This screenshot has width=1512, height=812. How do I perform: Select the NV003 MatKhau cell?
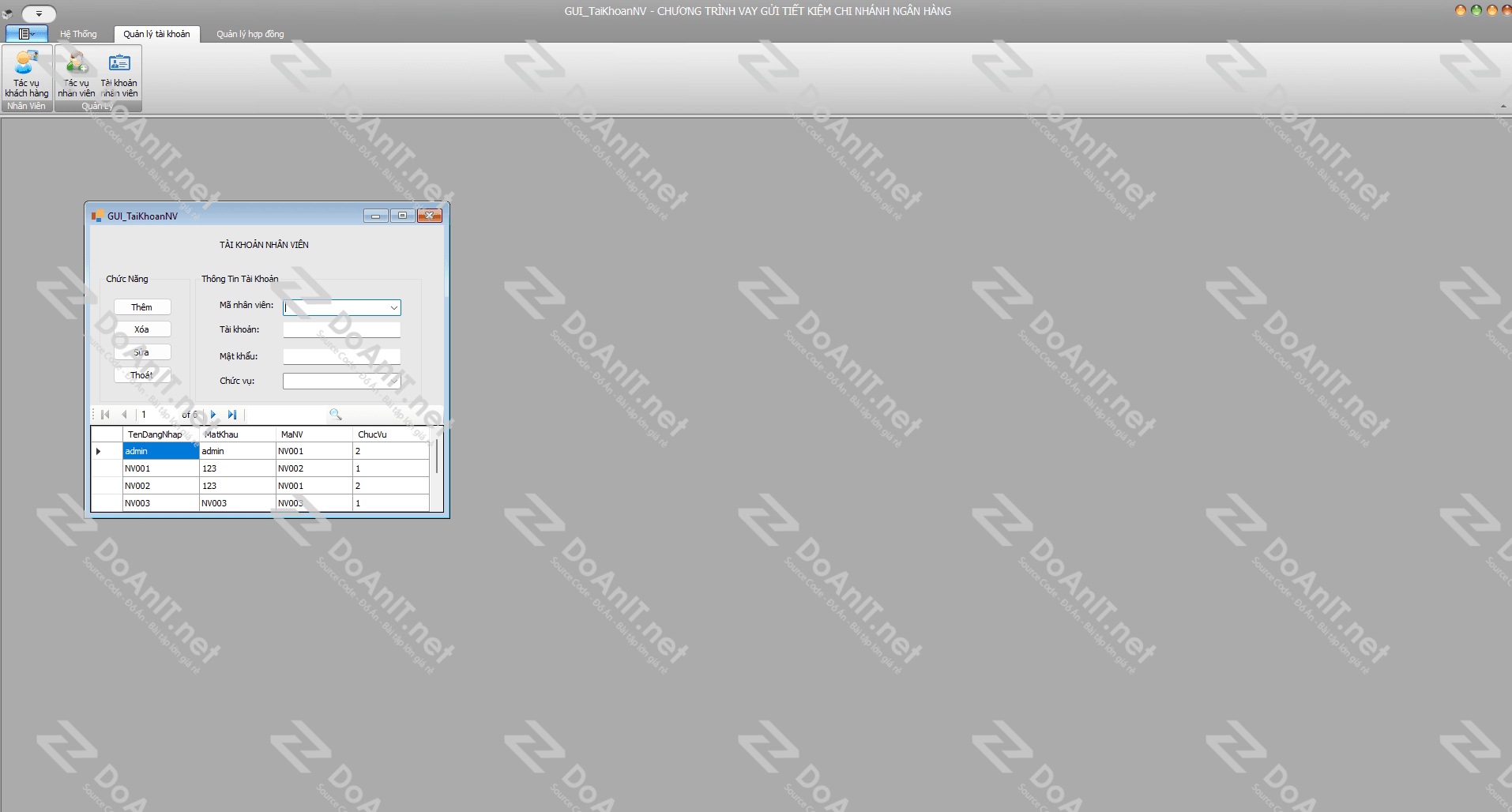[238, 503]
